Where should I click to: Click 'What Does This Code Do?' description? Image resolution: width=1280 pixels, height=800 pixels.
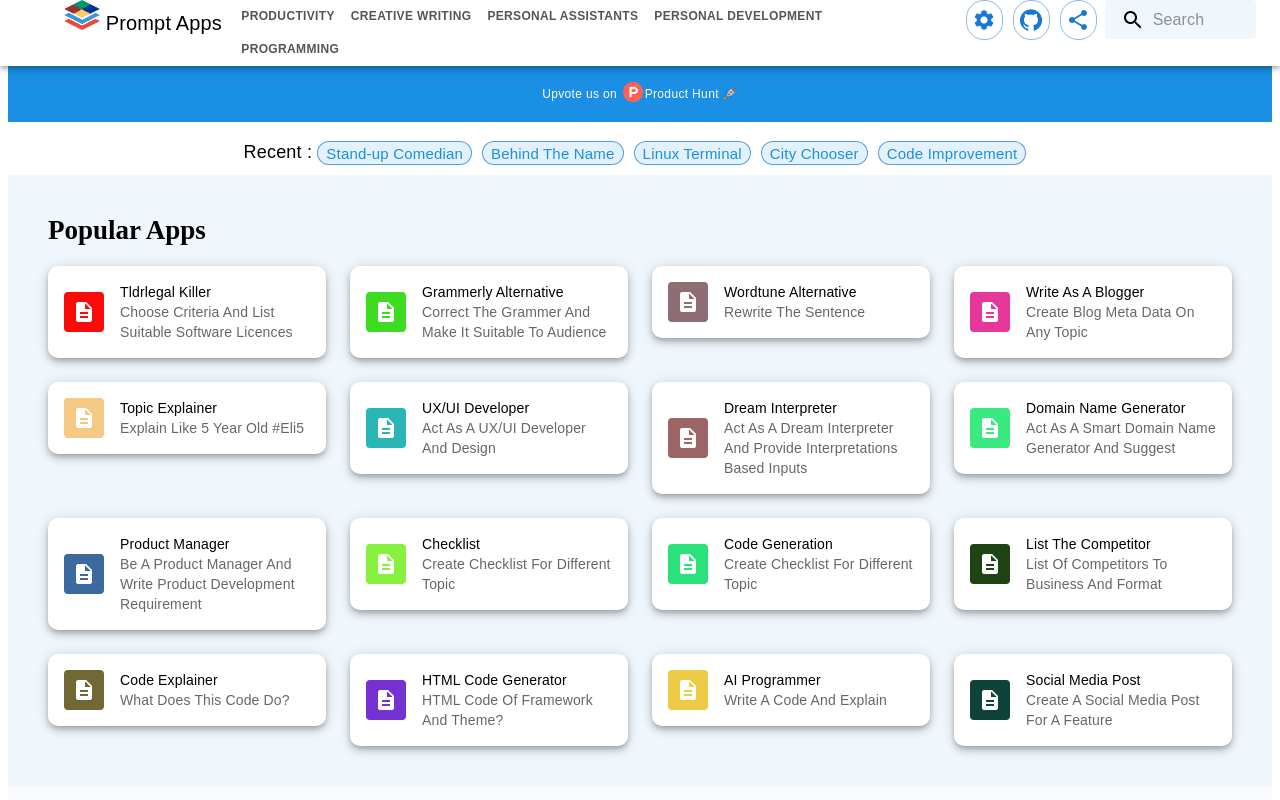click(x=205, y=700)
